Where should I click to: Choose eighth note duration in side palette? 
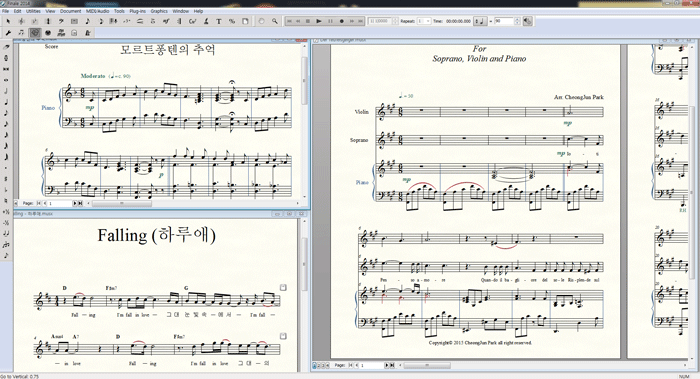(6, 113)
